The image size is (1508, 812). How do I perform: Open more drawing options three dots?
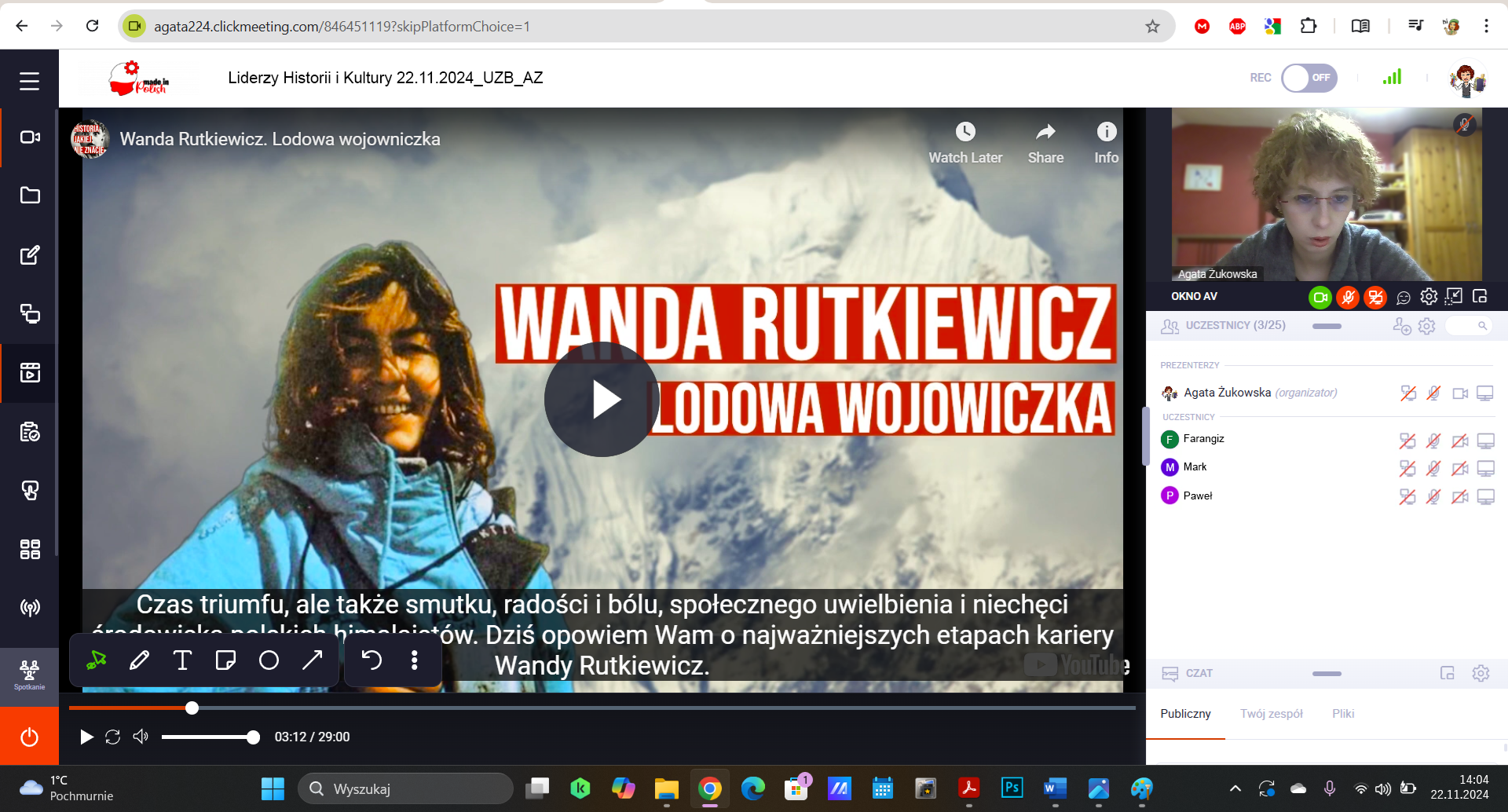415,660
